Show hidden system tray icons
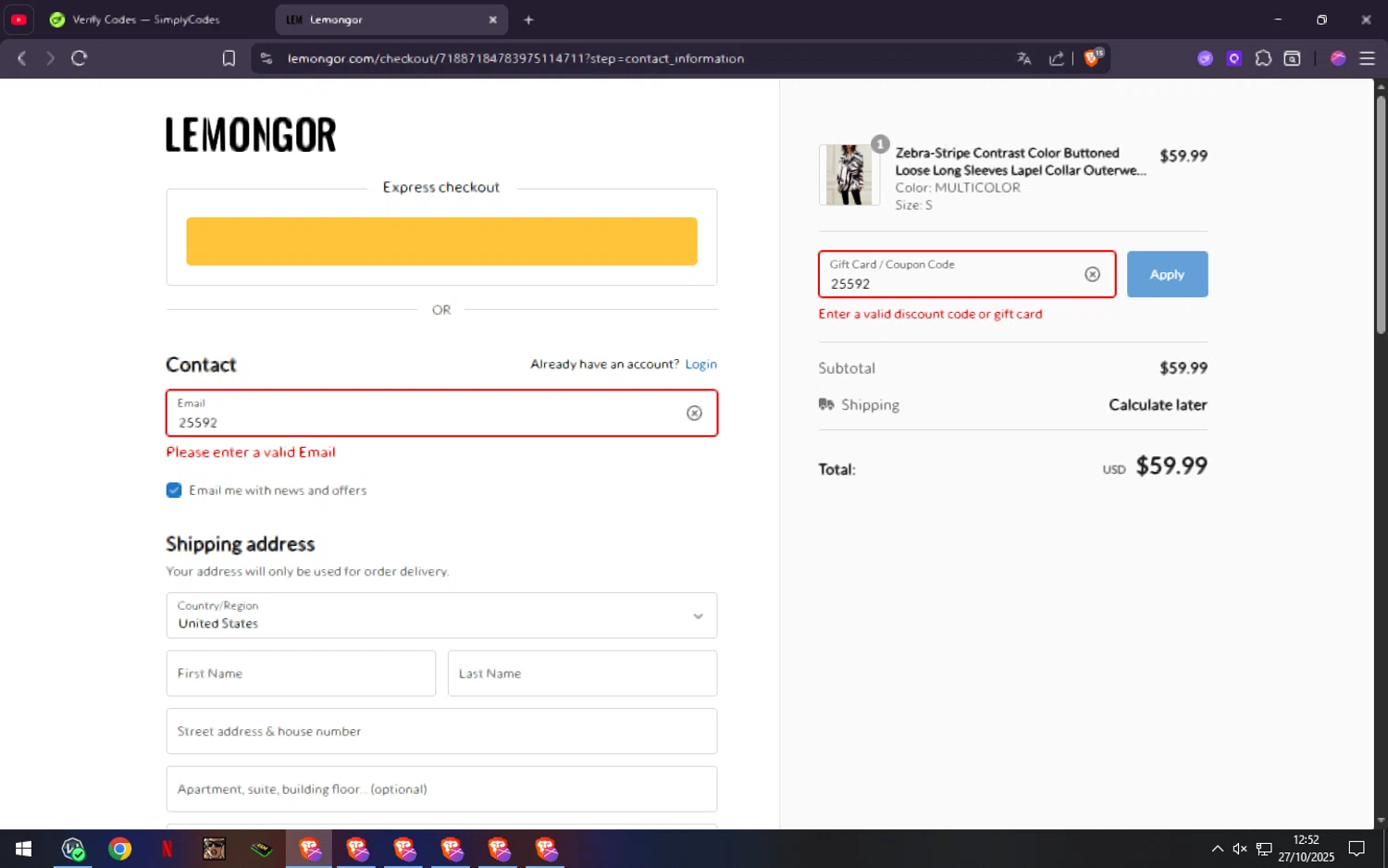Image resolution: width=1388 pixels, height=868 pixels. (1218, 849)
